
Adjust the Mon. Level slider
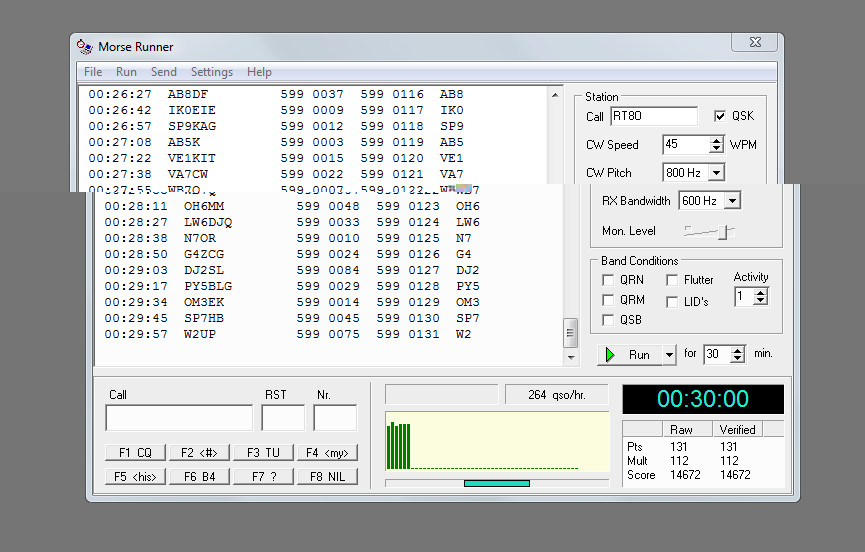tap(723, 231)
